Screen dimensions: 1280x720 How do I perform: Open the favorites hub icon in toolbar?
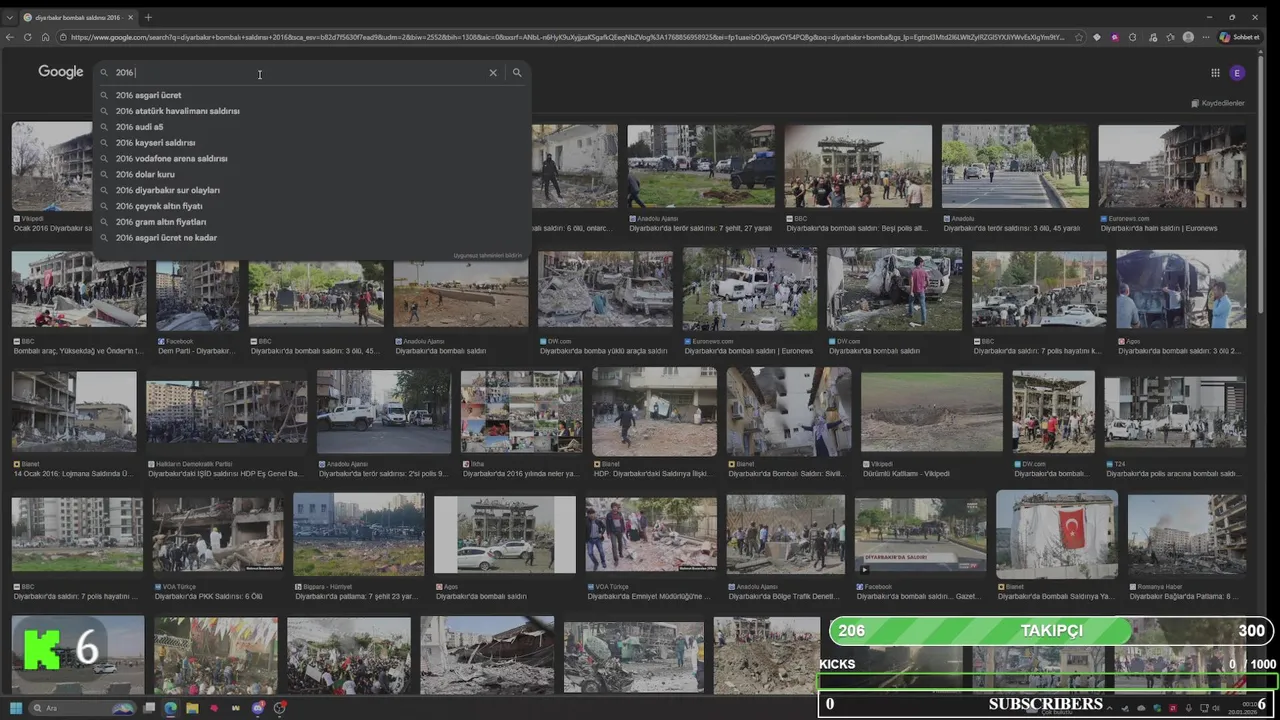click(1170, 37)
